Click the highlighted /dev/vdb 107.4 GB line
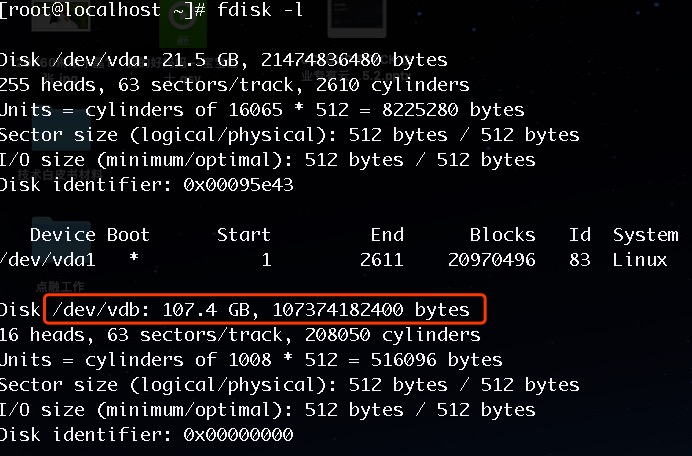The image size is (692, 456). 265,309
